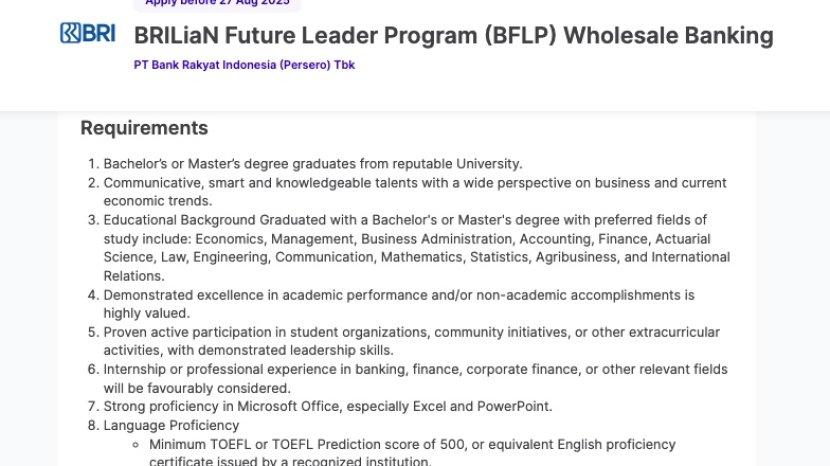Click the Minimum TOEFL score sub-bullet
The width and height of the screenshot is (830, 466).
[412, 444]
